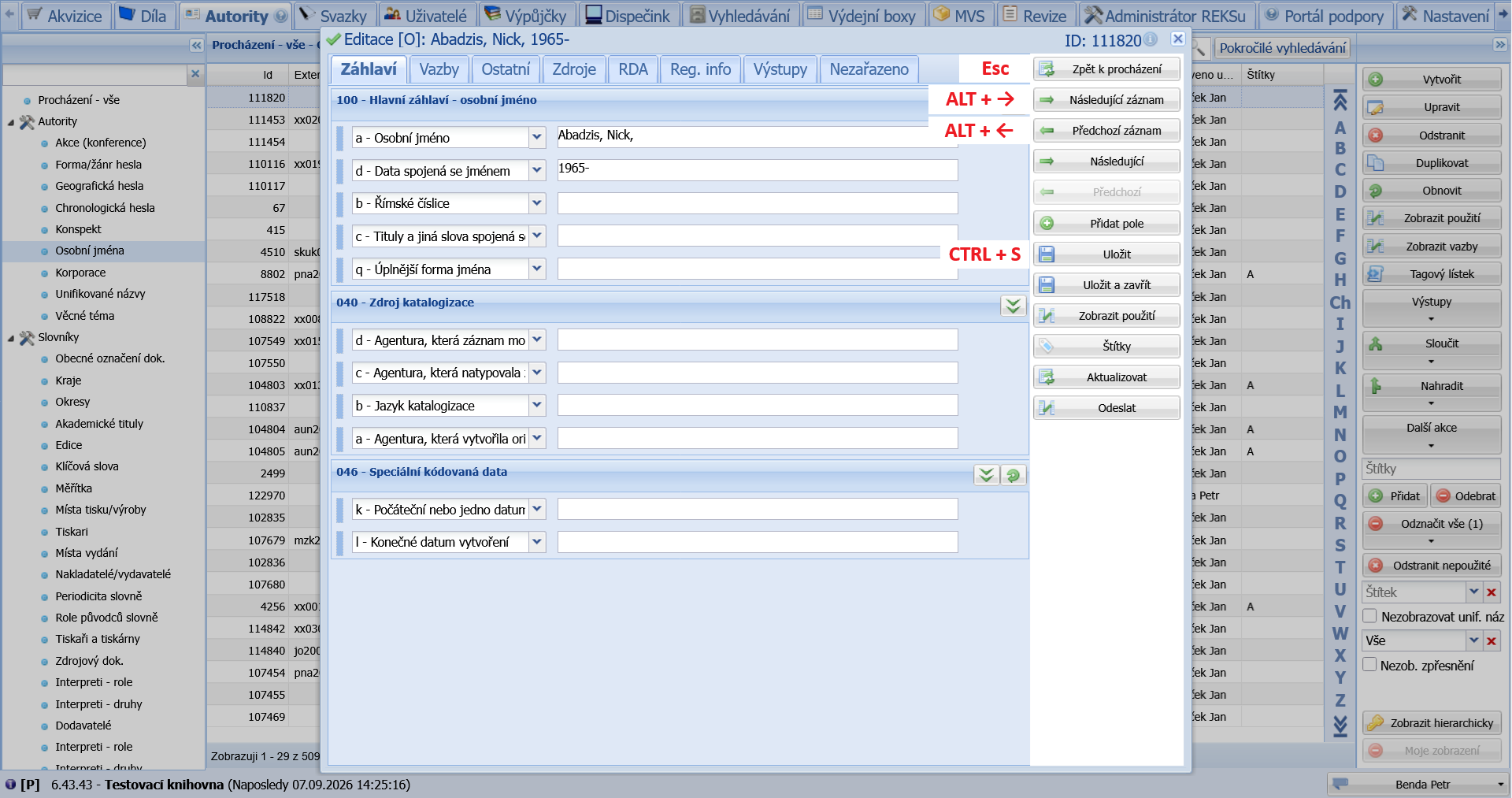Click the key icon on Zobrazit hierarchicky
The width and height of the screenshot is (1512, 798).
(1376, 723)
